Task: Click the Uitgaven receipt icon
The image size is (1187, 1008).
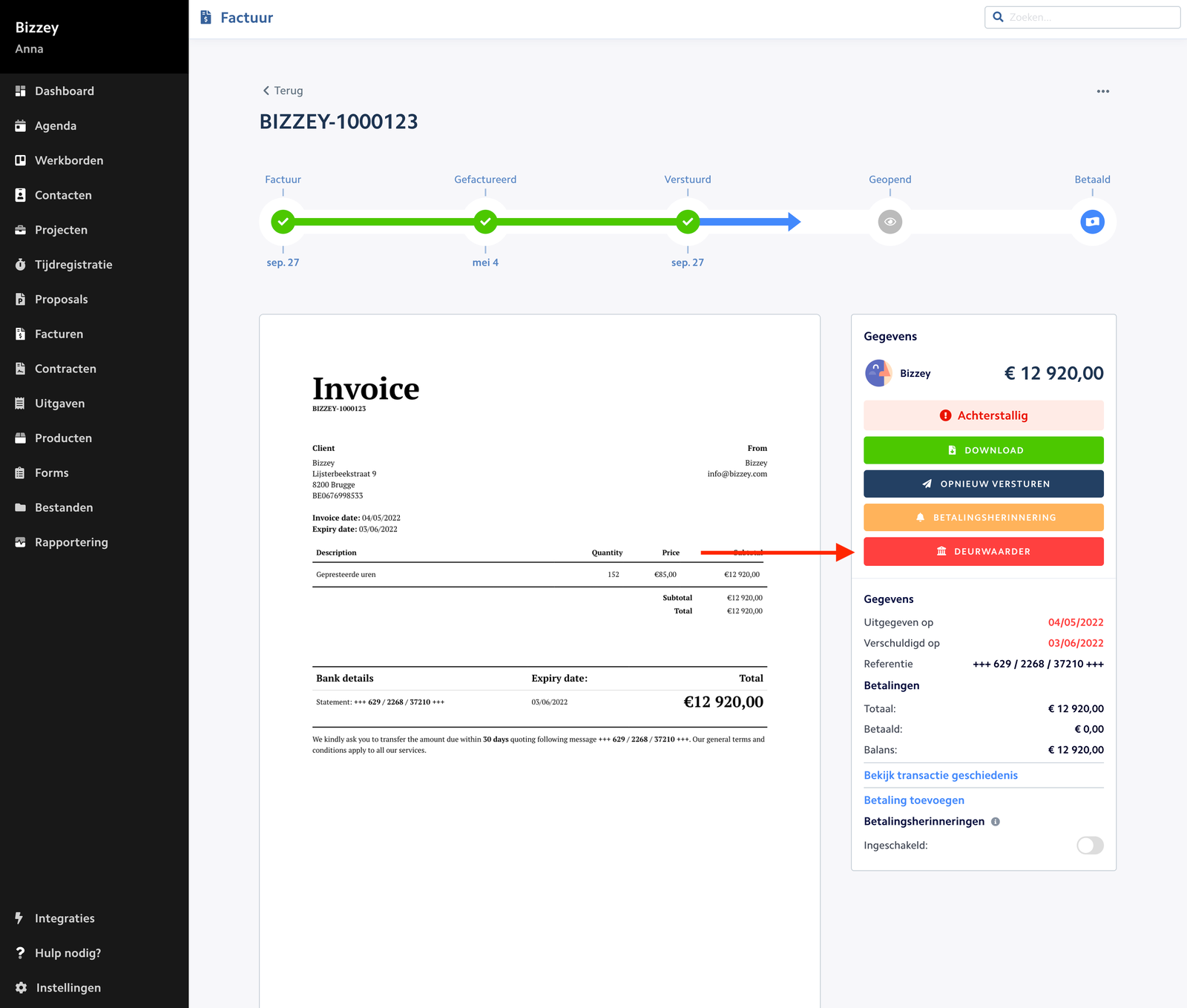Action: coord(21,403)
